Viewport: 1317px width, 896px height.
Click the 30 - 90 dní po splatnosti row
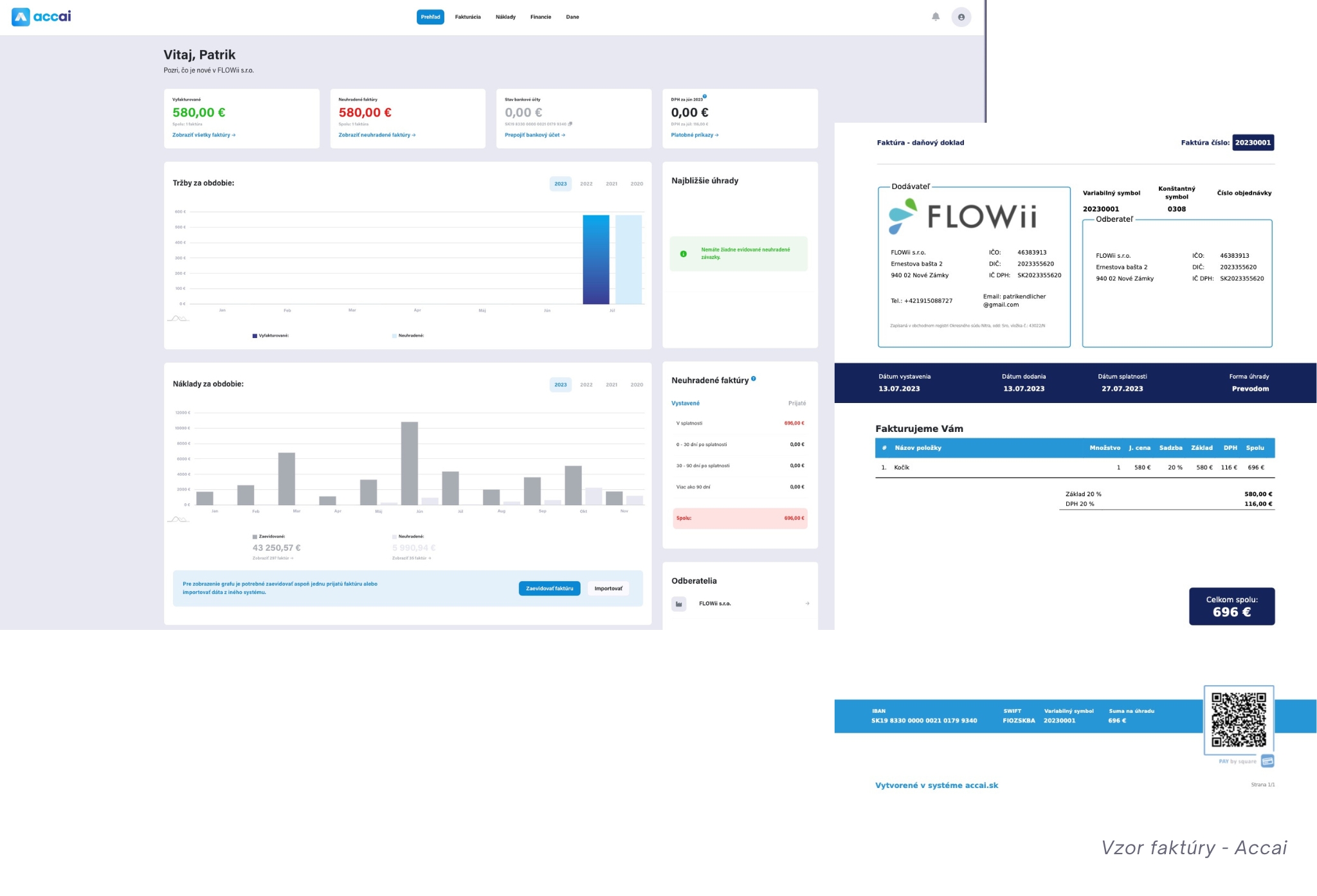740,465
